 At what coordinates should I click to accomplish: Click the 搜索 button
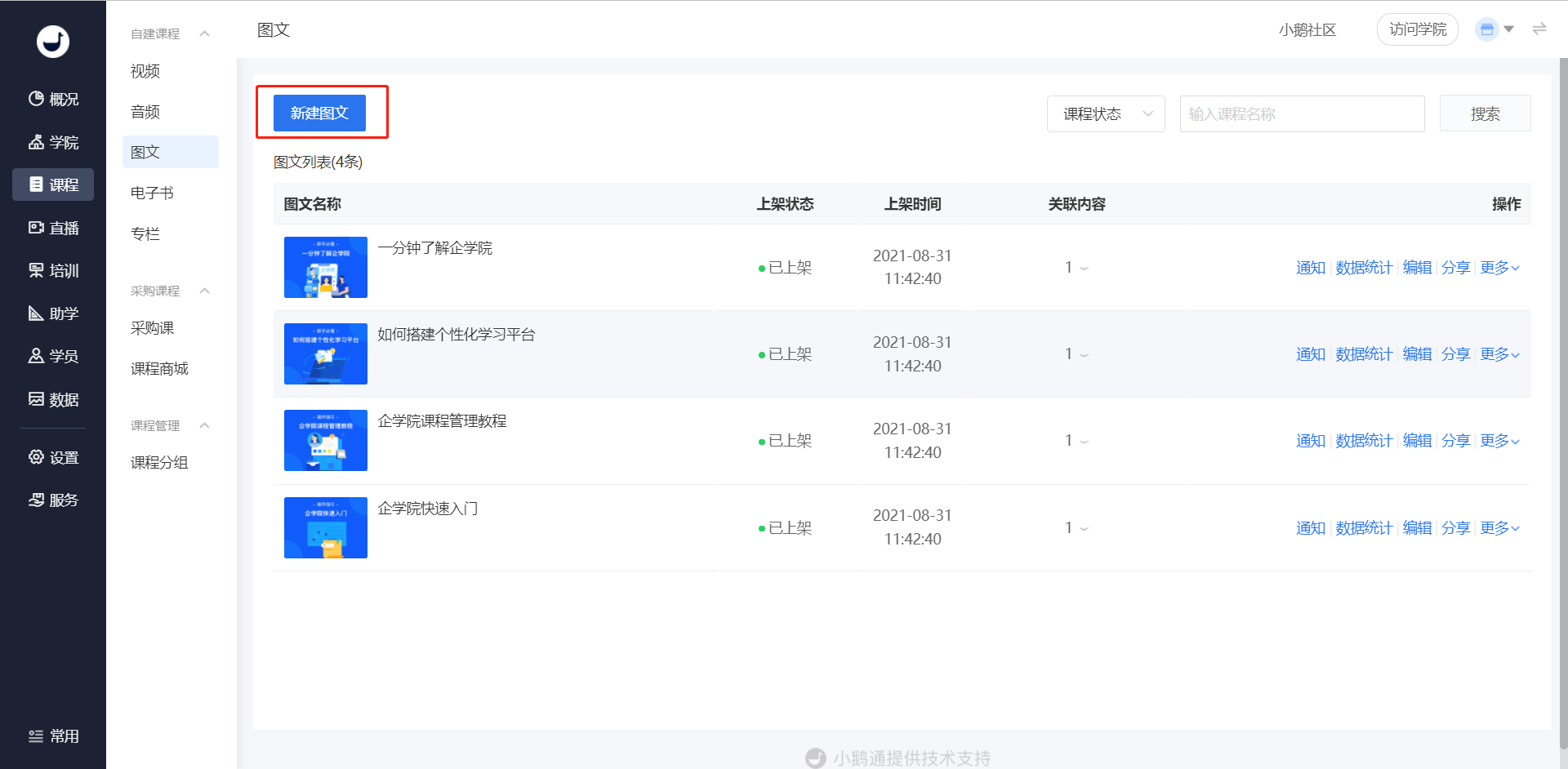(1485, 113)
